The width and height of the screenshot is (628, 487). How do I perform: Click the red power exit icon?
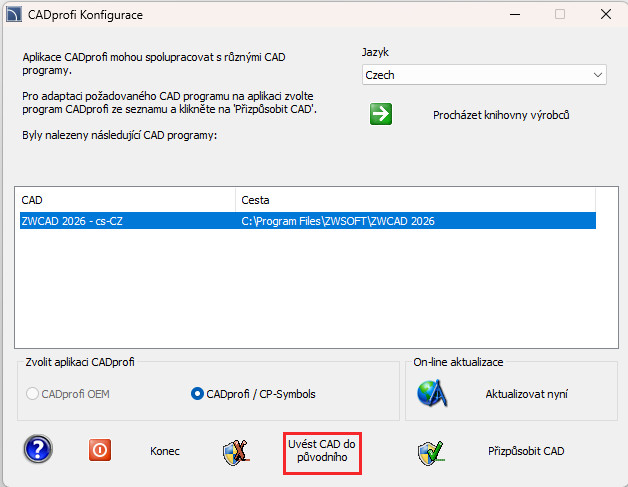pos(100,450)
